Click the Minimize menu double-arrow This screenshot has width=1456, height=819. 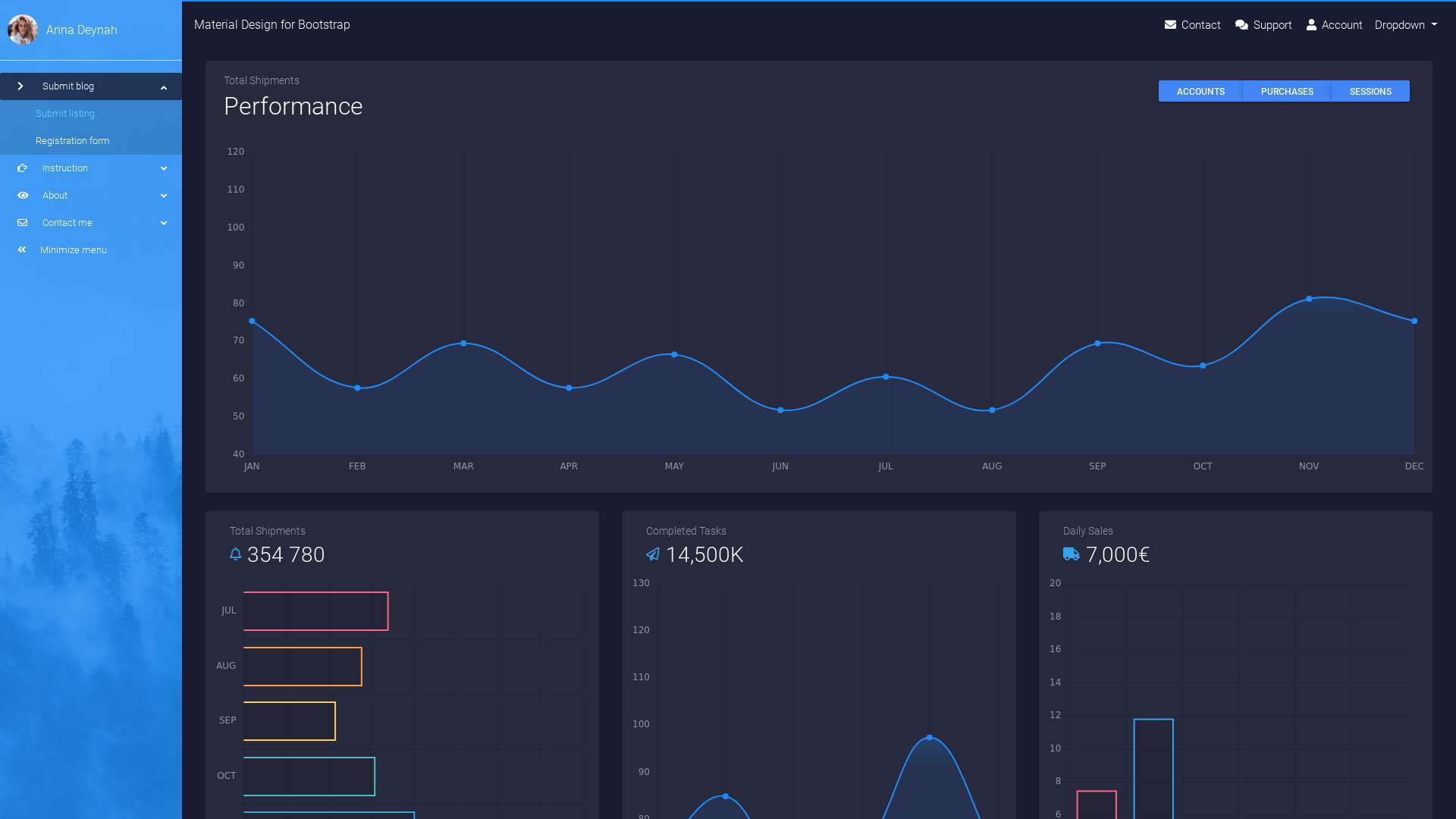22,250
